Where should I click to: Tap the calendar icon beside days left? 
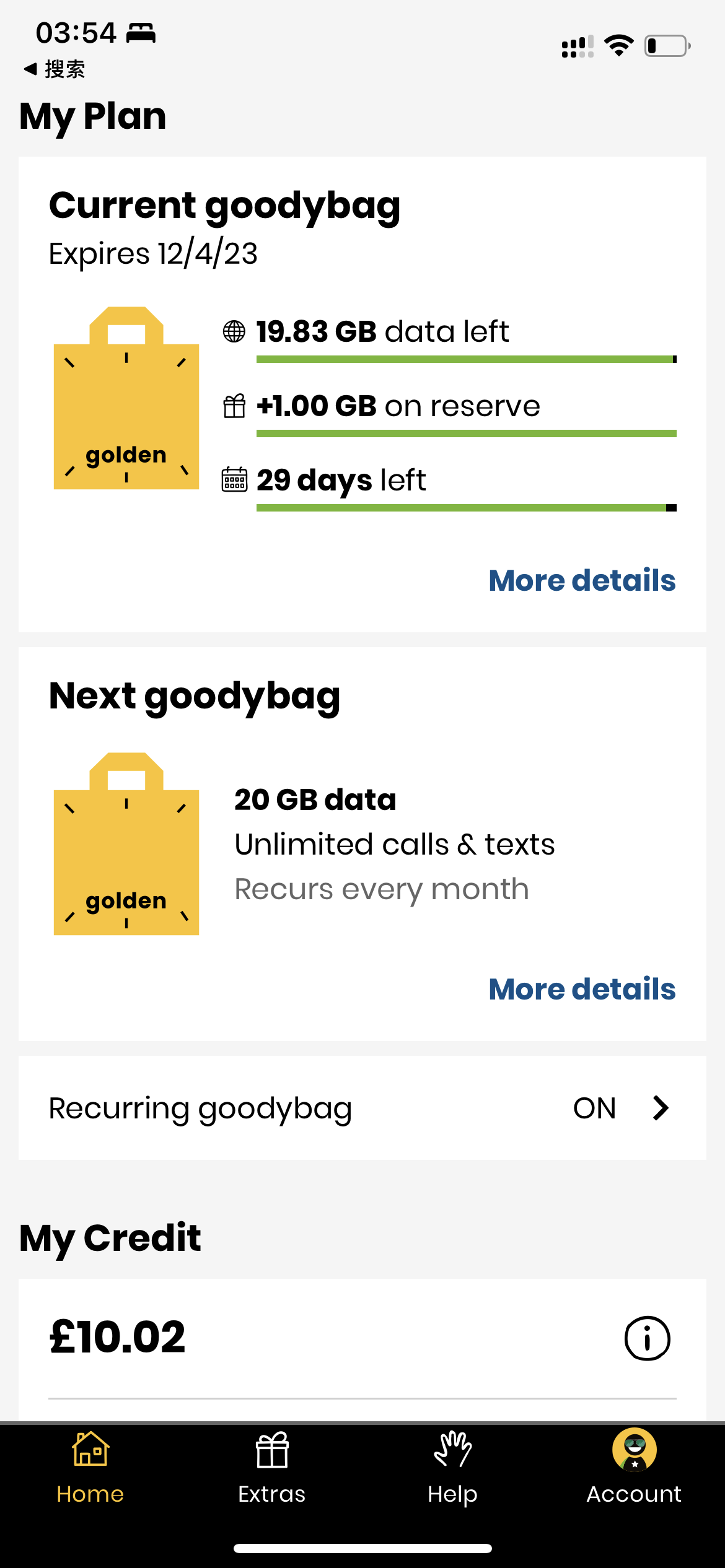234,480
